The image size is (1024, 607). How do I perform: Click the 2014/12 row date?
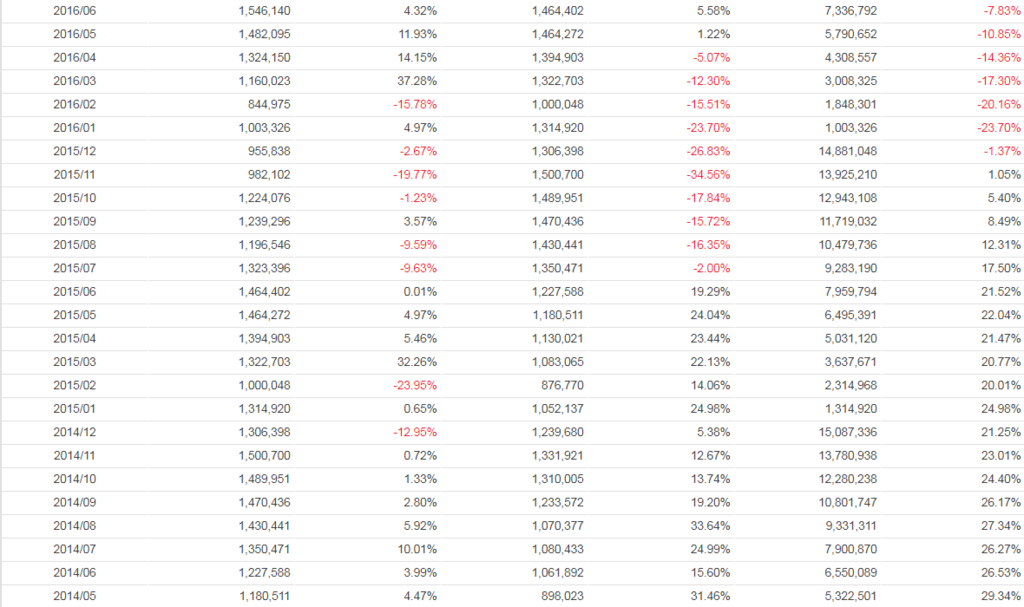coord(75,433)
